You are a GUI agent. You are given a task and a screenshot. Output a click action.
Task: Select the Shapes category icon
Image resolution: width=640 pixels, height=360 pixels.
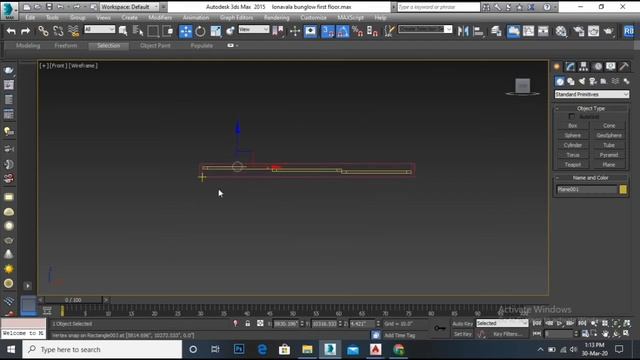pos(571,82)
